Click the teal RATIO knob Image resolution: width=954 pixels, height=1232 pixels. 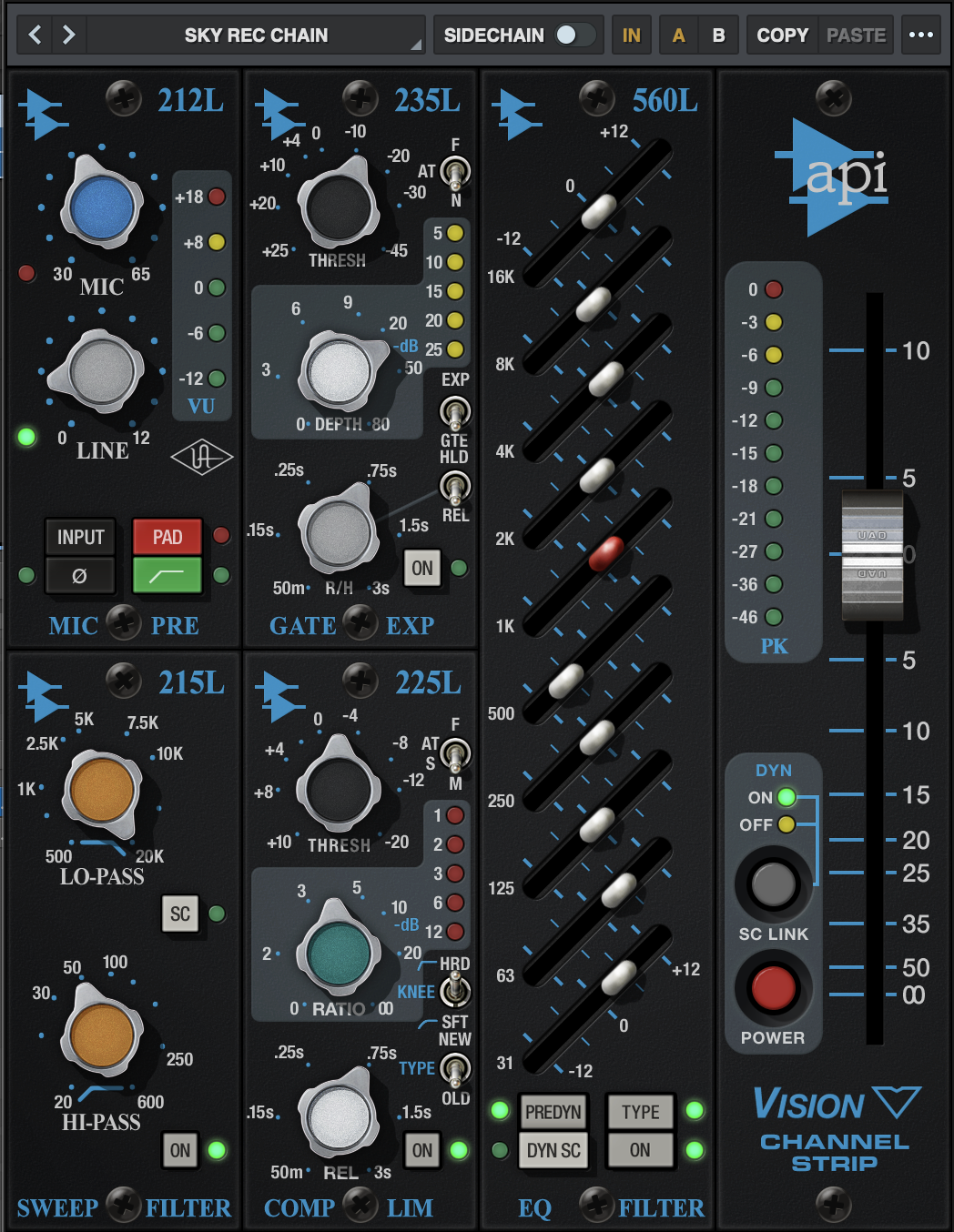pos(339,954)
